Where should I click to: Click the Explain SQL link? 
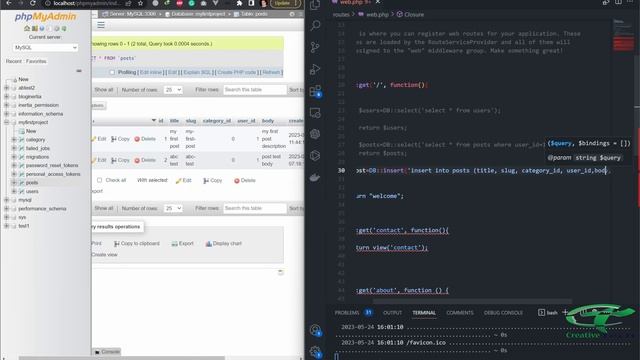click(x=197, y=72)
